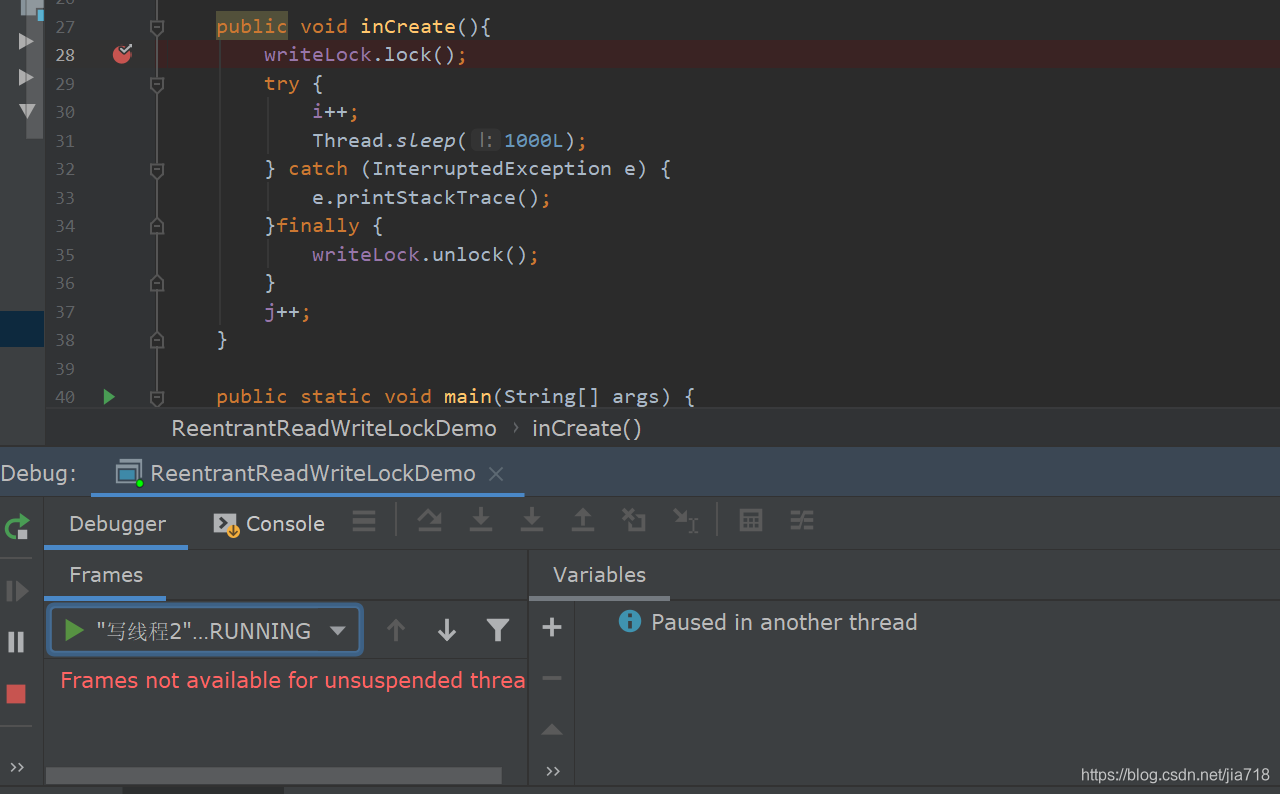Open Evaluate Expression calculator icon
This screenshot has height=794, width=1280.
click(x=751, y=520)
